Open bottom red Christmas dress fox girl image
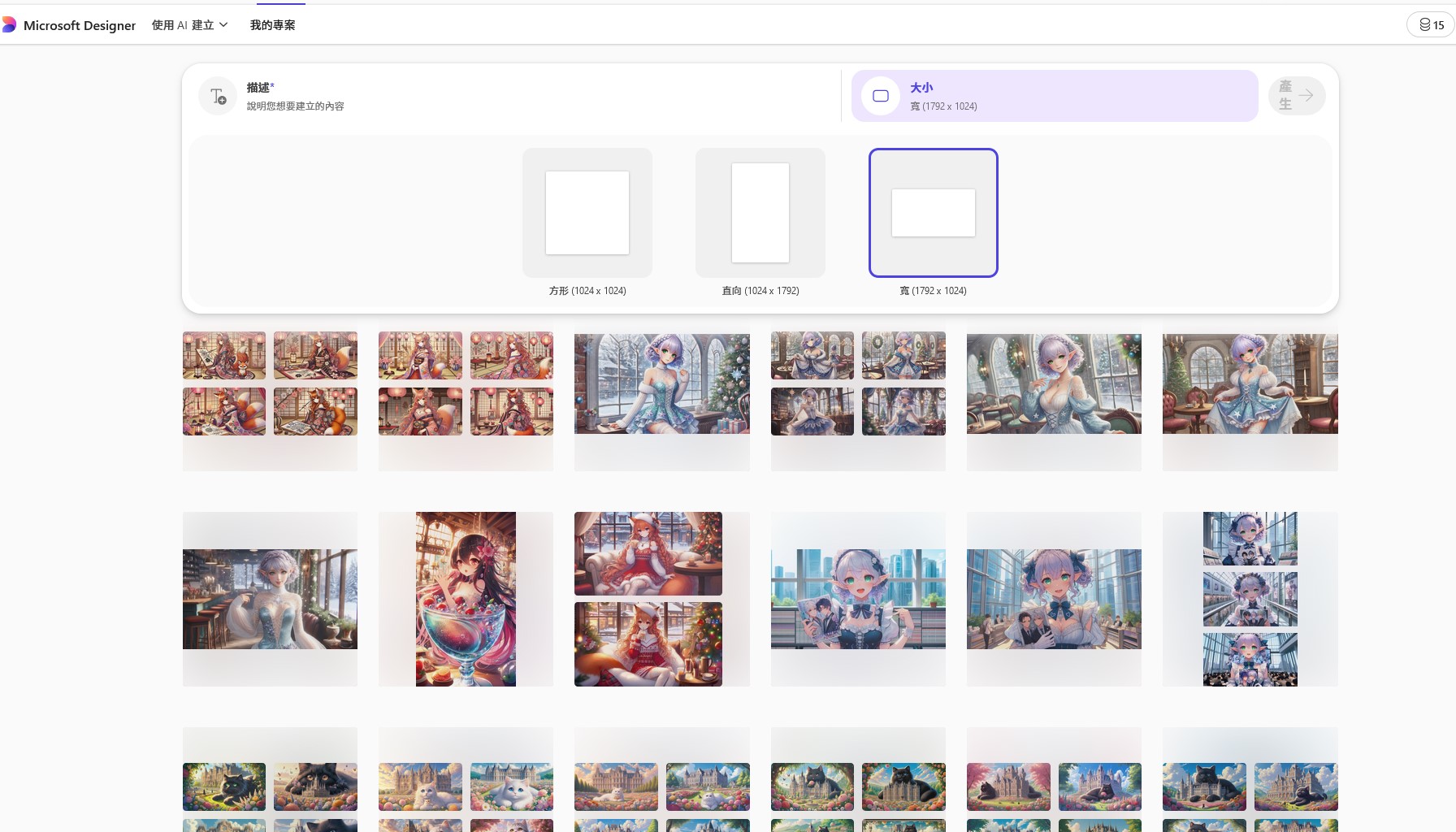This screenshot has height=832, width=1456. click(x=648, y=644)
